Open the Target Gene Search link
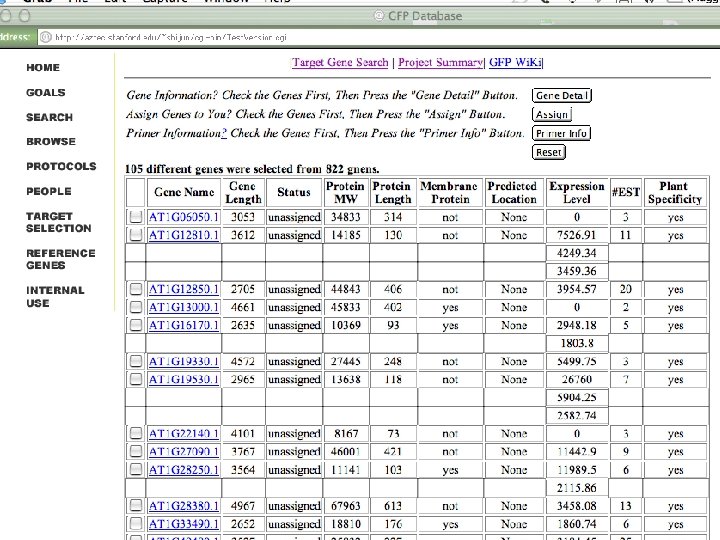Image resolution: width=720 pixels, height=540 pixels. pyautogui.click(x=340, y=62)
